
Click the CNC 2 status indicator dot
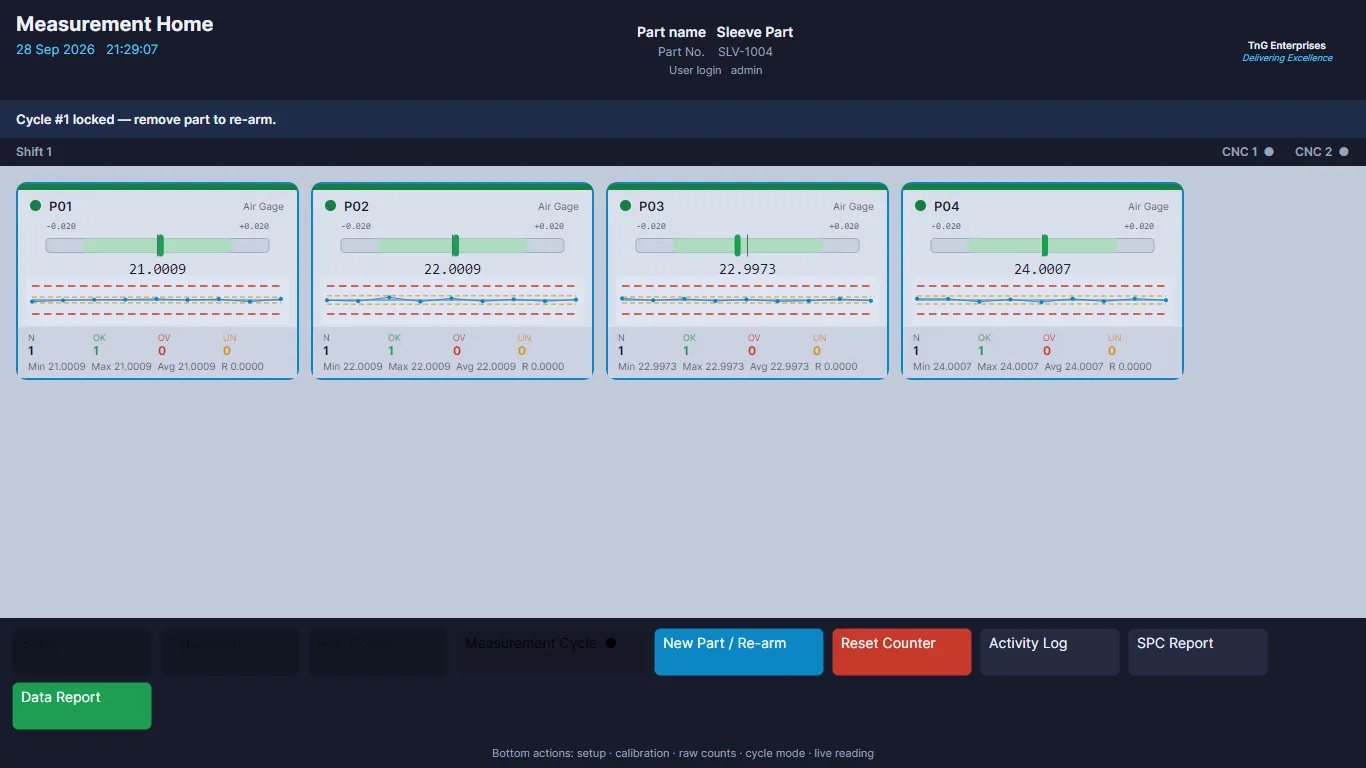click(1344, 152)
